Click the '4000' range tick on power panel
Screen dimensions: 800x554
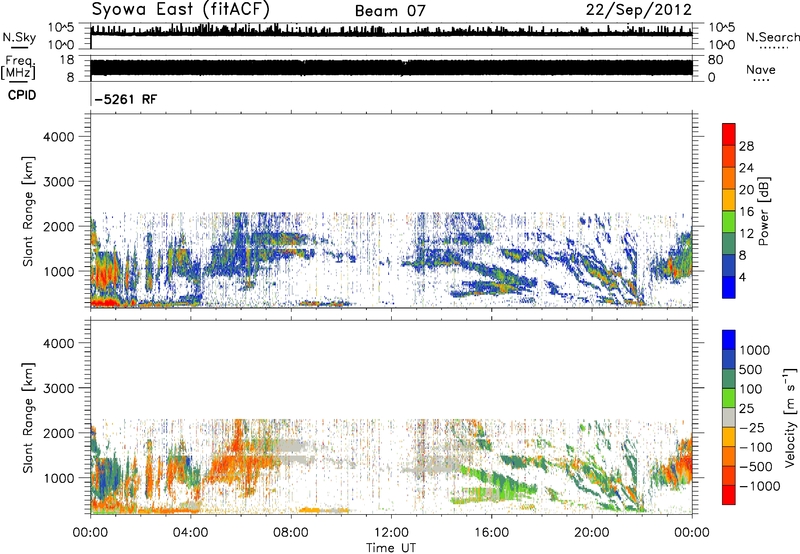(58, 137)
